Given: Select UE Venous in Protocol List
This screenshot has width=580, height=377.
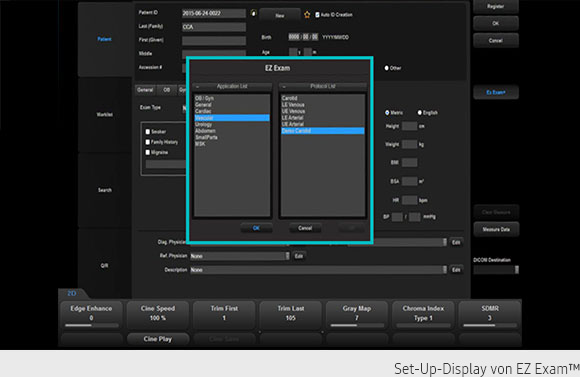Looking at the screenshot, I should click(323, 111).
